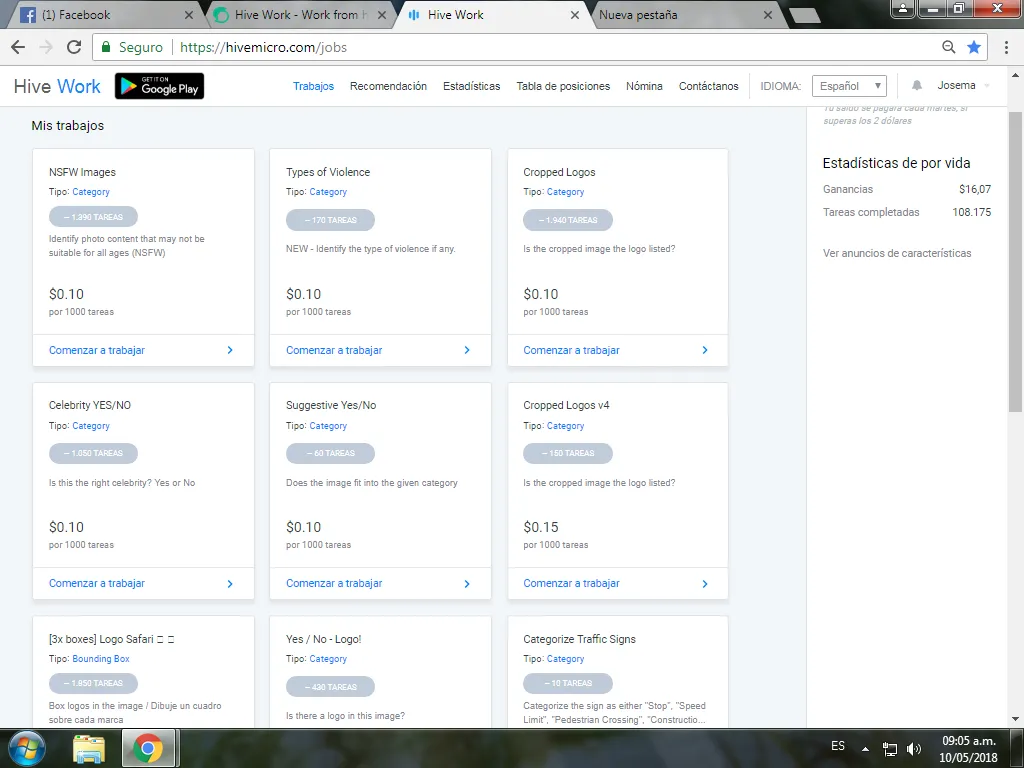
Task: Click the volume speaker tray icon
Action: click(x=914, y=749)
